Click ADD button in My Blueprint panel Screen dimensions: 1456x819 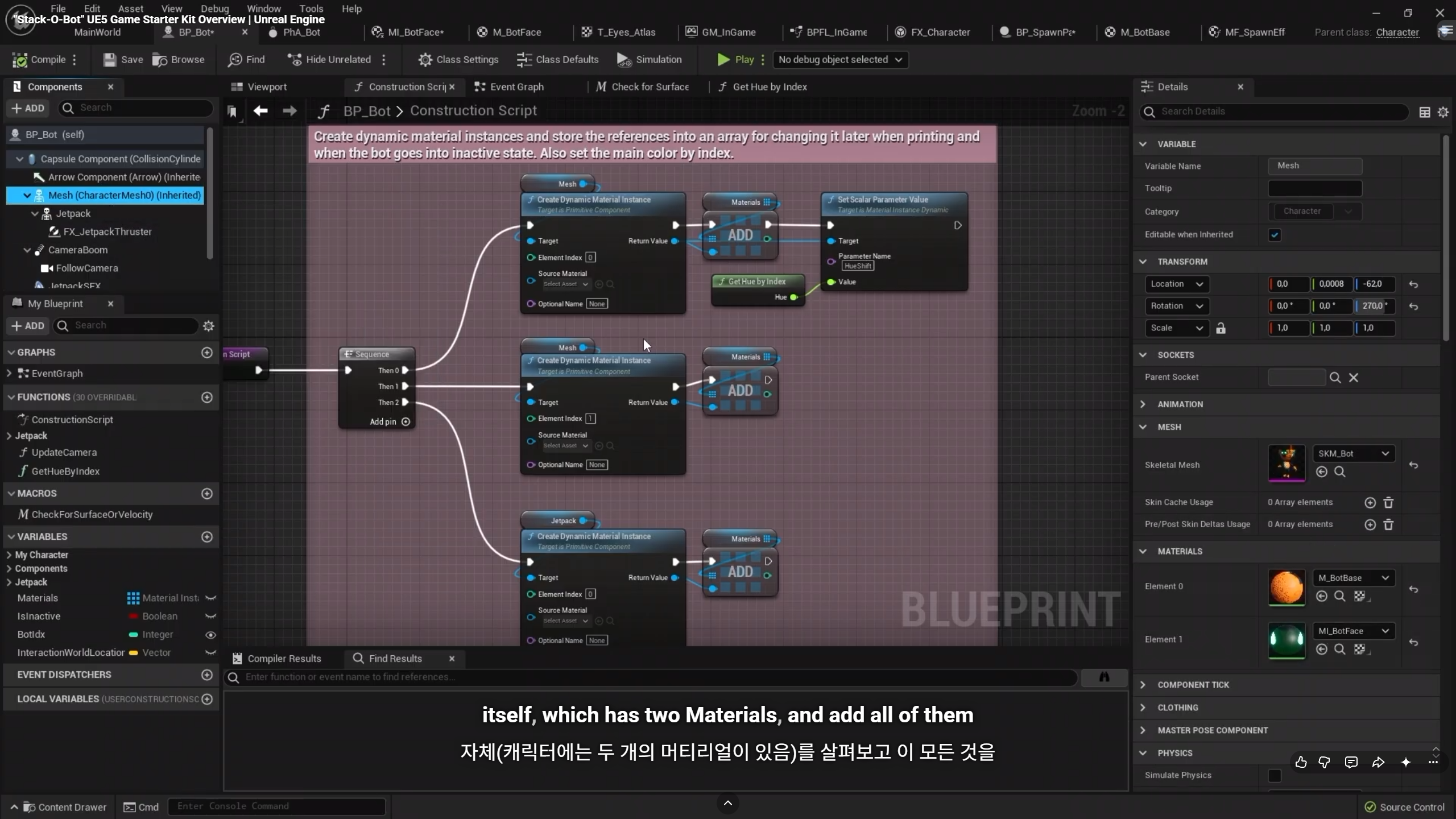(x=28, y=326)
